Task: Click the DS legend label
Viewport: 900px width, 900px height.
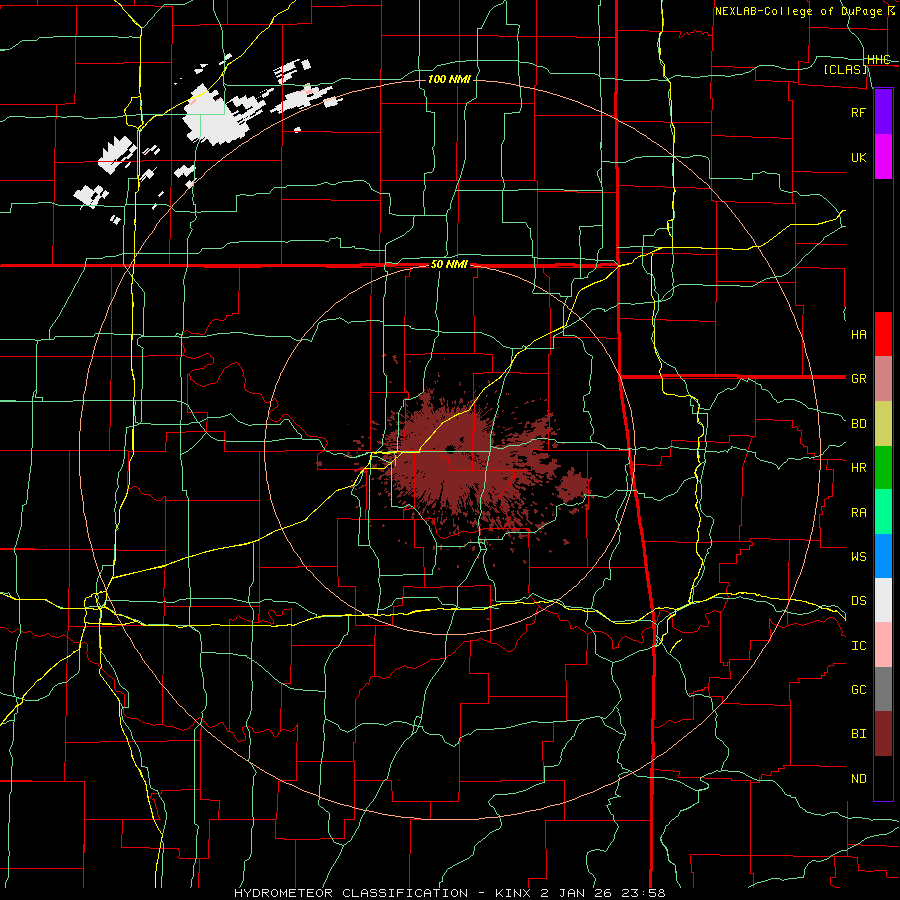Action: pyautogui.click(x=858, y=601)
